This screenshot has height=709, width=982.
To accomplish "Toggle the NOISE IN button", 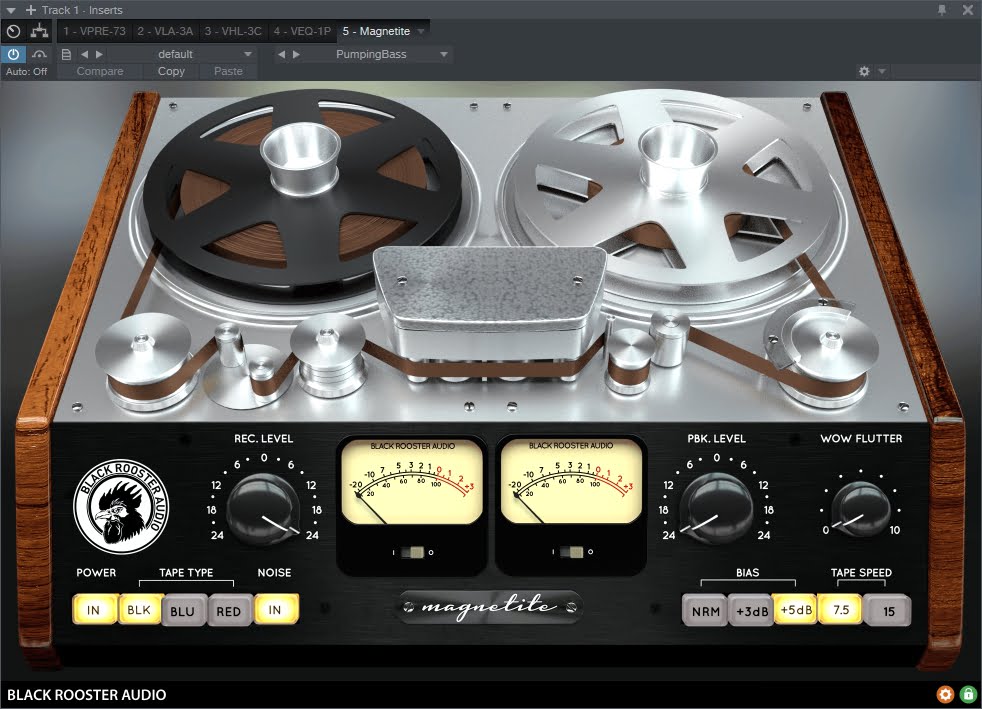I will [x=276, y=609].
